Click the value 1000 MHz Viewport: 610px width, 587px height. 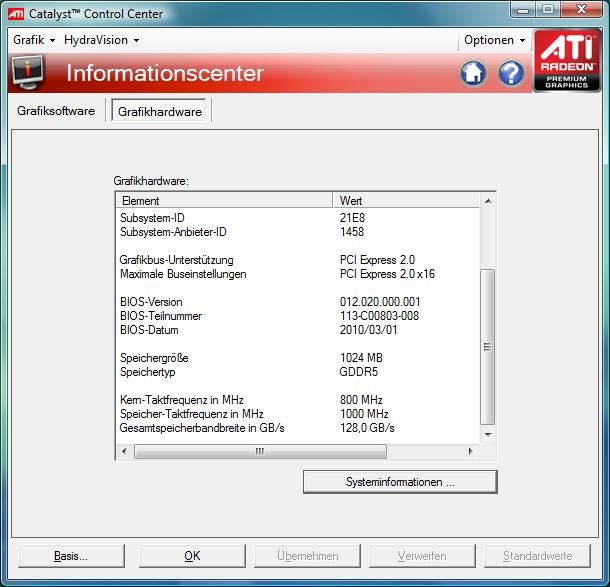point(364,414)
